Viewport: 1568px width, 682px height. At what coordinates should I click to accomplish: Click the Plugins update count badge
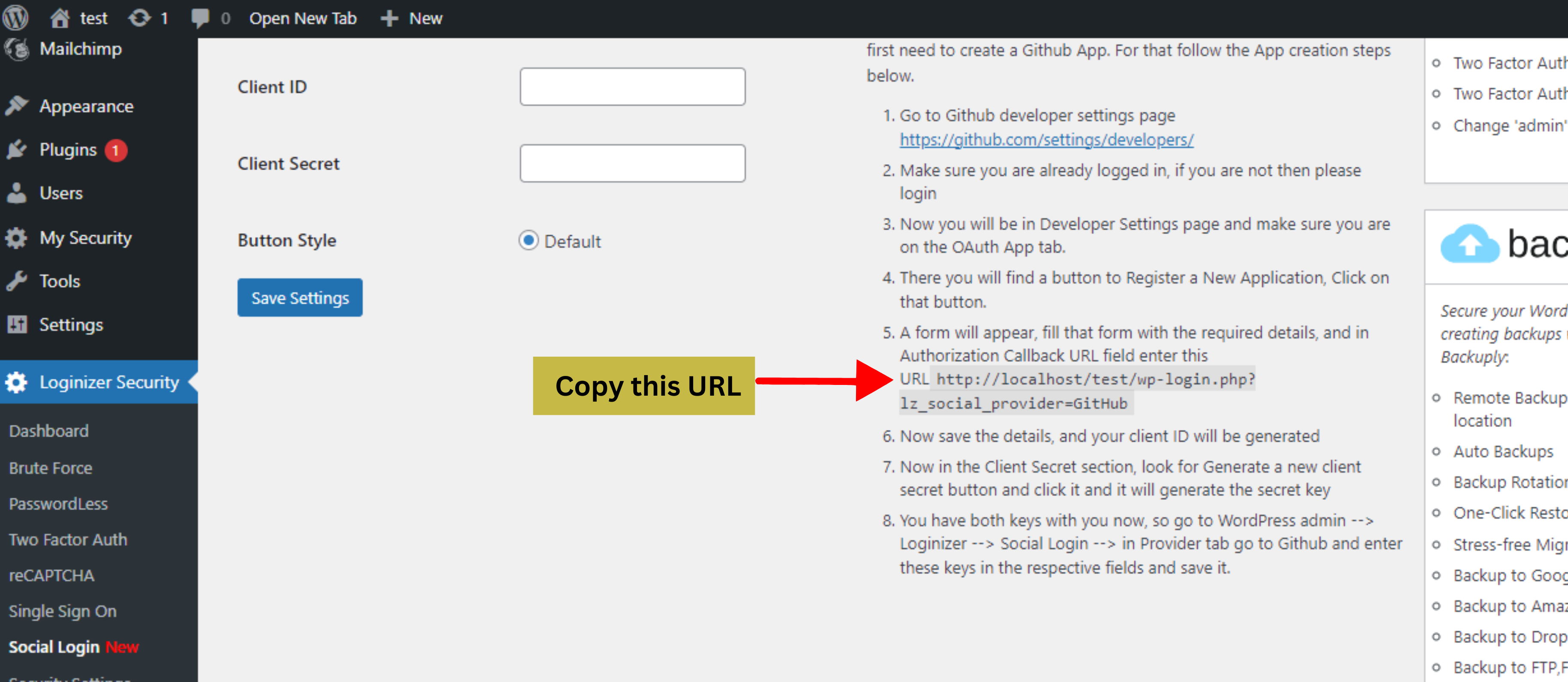pos(116,150)
